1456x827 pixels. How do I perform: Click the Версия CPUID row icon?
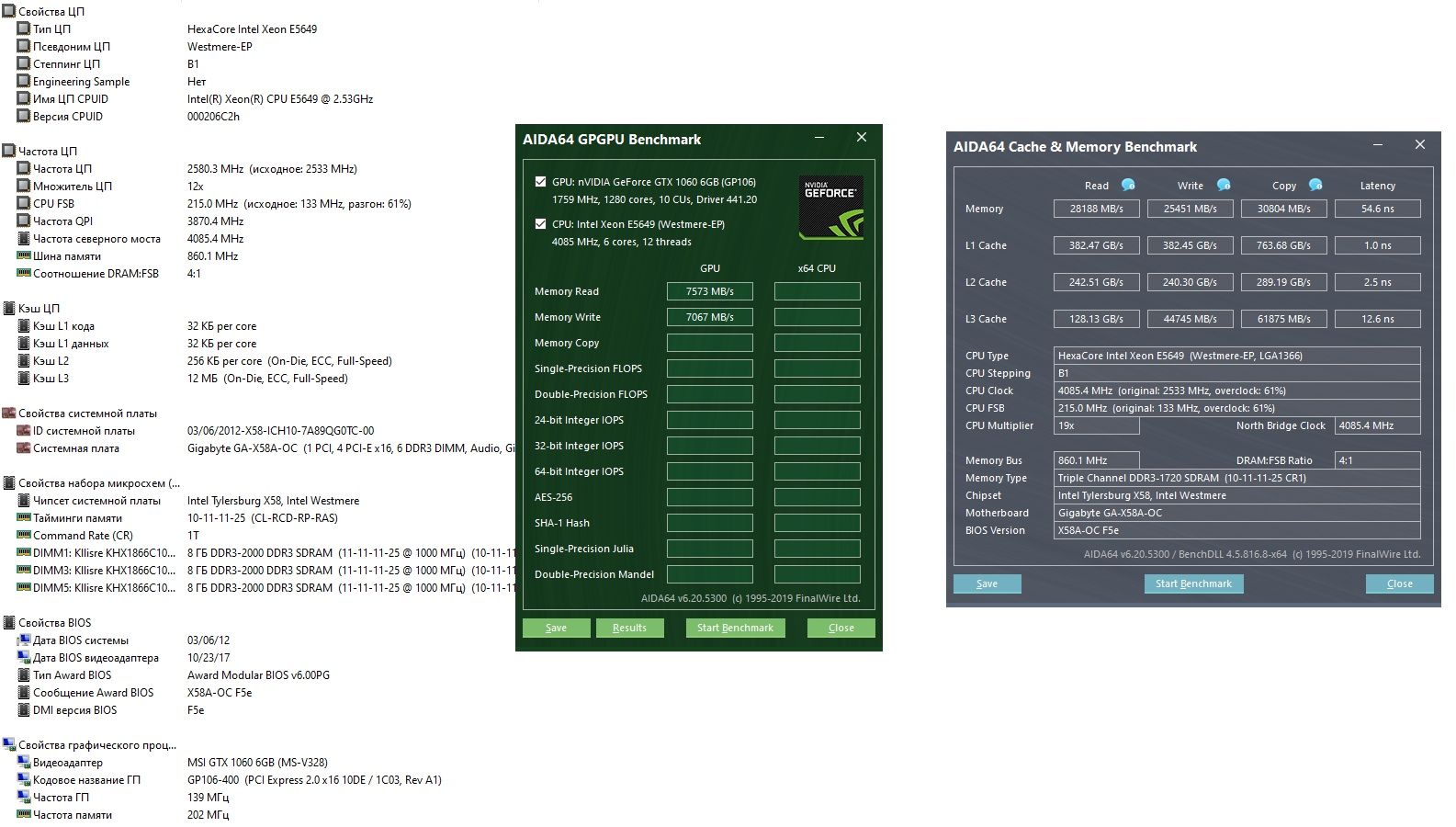click(x=24, y=116)
